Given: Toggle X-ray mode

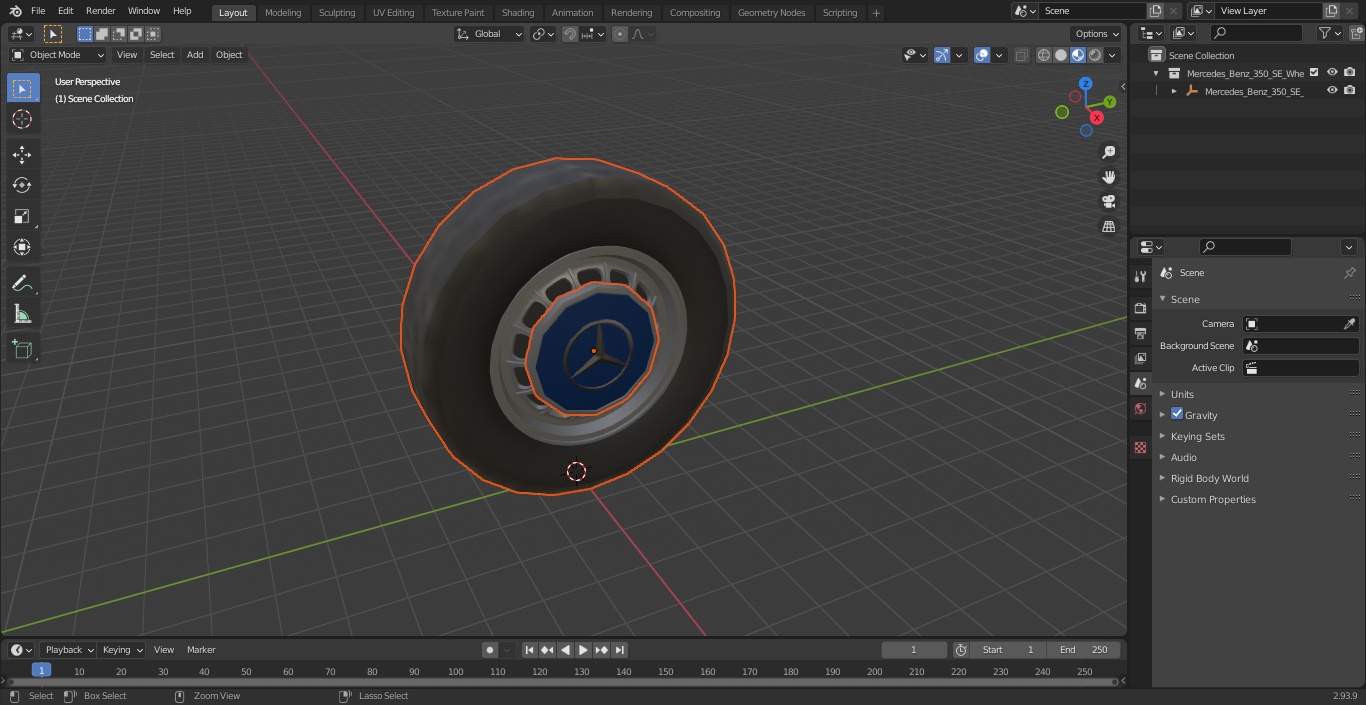Looking at the screenshot, I should [x=1021, y=55].
